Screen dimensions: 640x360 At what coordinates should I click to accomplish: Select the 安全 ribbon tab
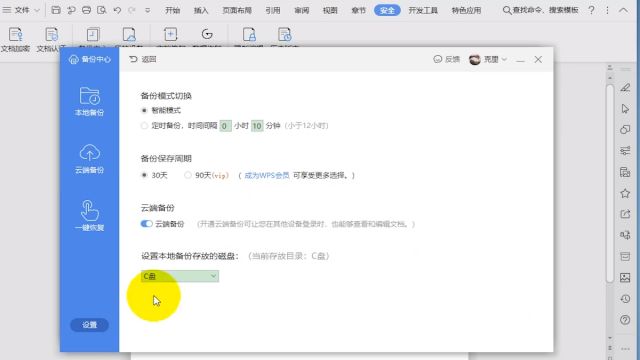click(x=387, y=10)
